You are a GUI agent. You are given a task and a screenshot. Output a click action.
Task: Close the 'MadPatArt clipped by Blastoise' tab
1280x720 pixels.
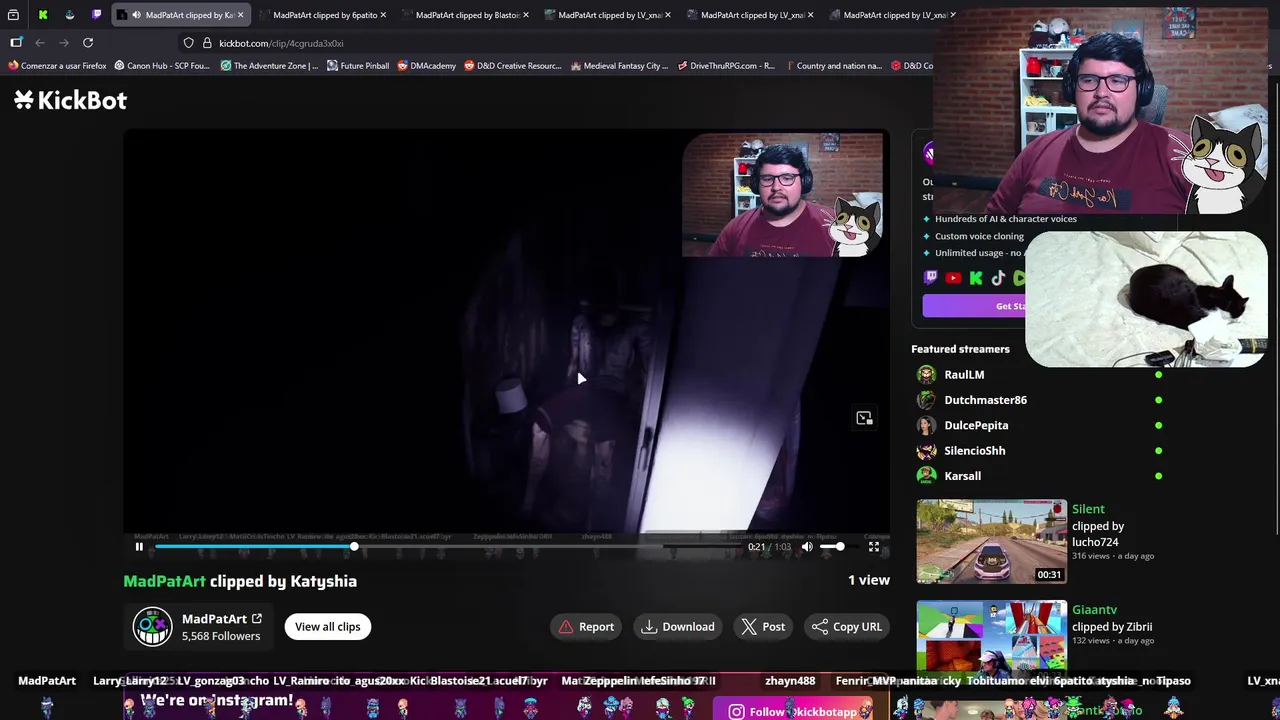click(525, 15)
